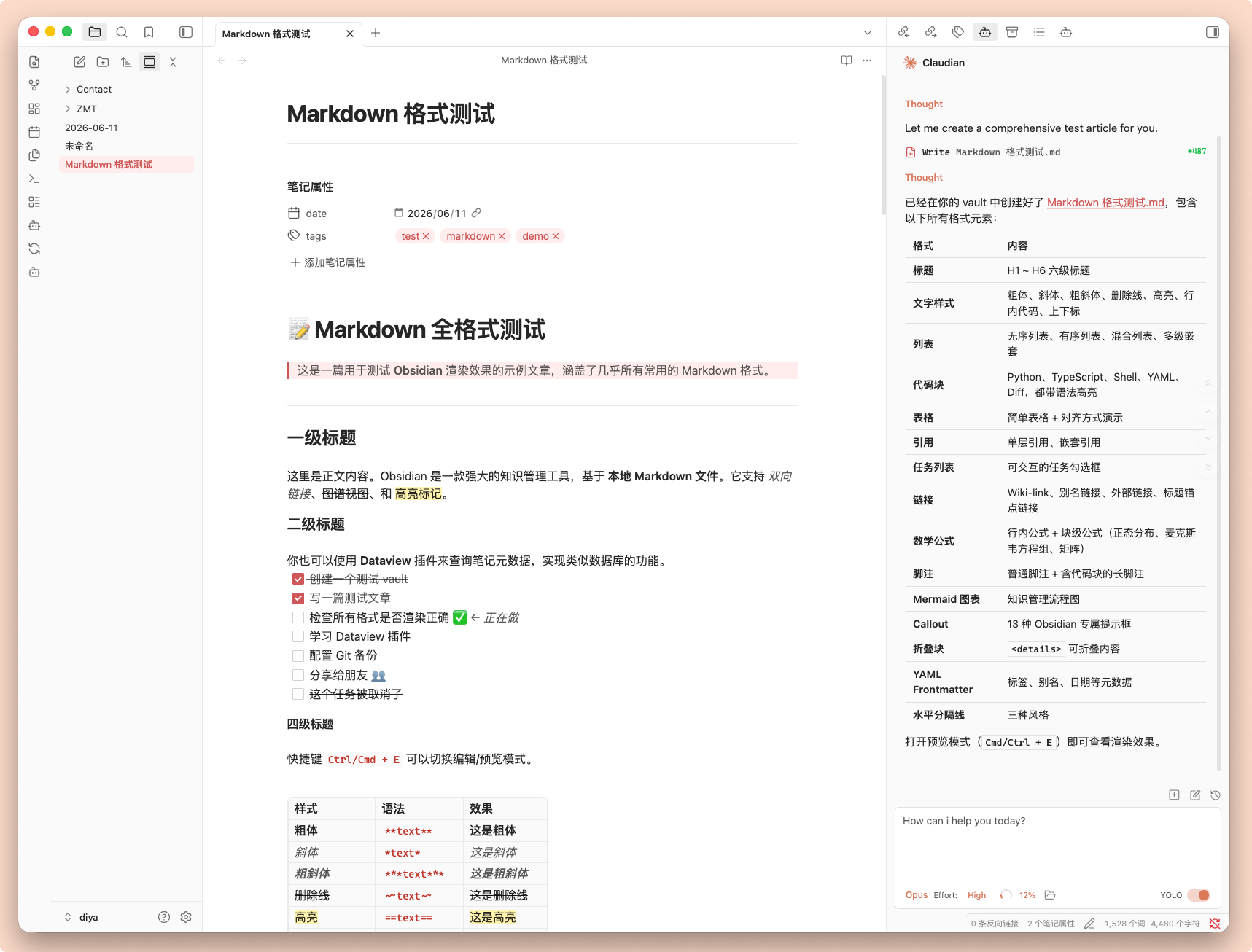Image resolution: width=1252 pixels, height=952 pixels.
Task: Open the Markdown 格式测试.md link in chat
Action: tap(1105, 203)
